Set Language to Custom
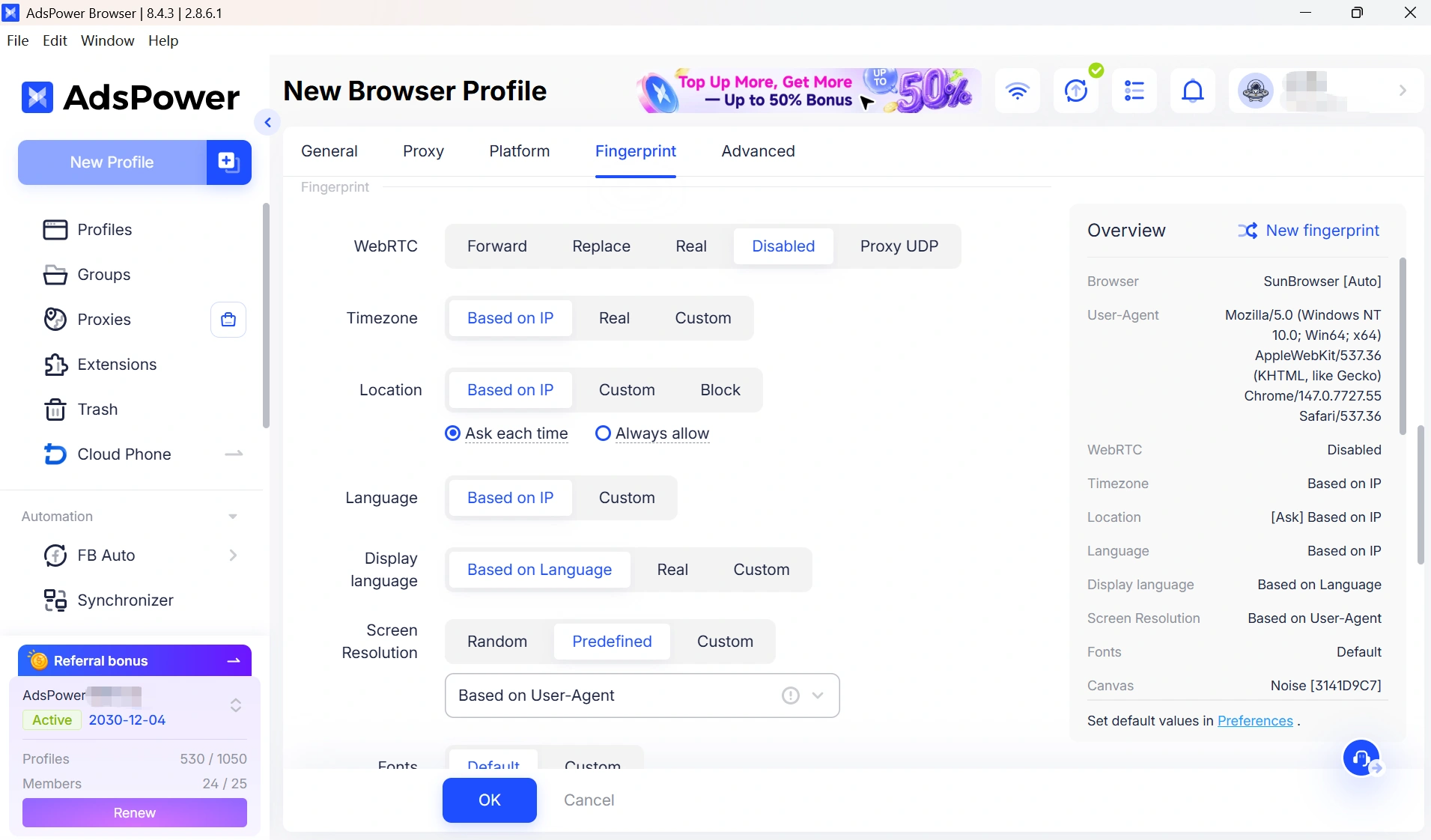The width and height of the screenshot is (1431, 840). click(627, 498)
